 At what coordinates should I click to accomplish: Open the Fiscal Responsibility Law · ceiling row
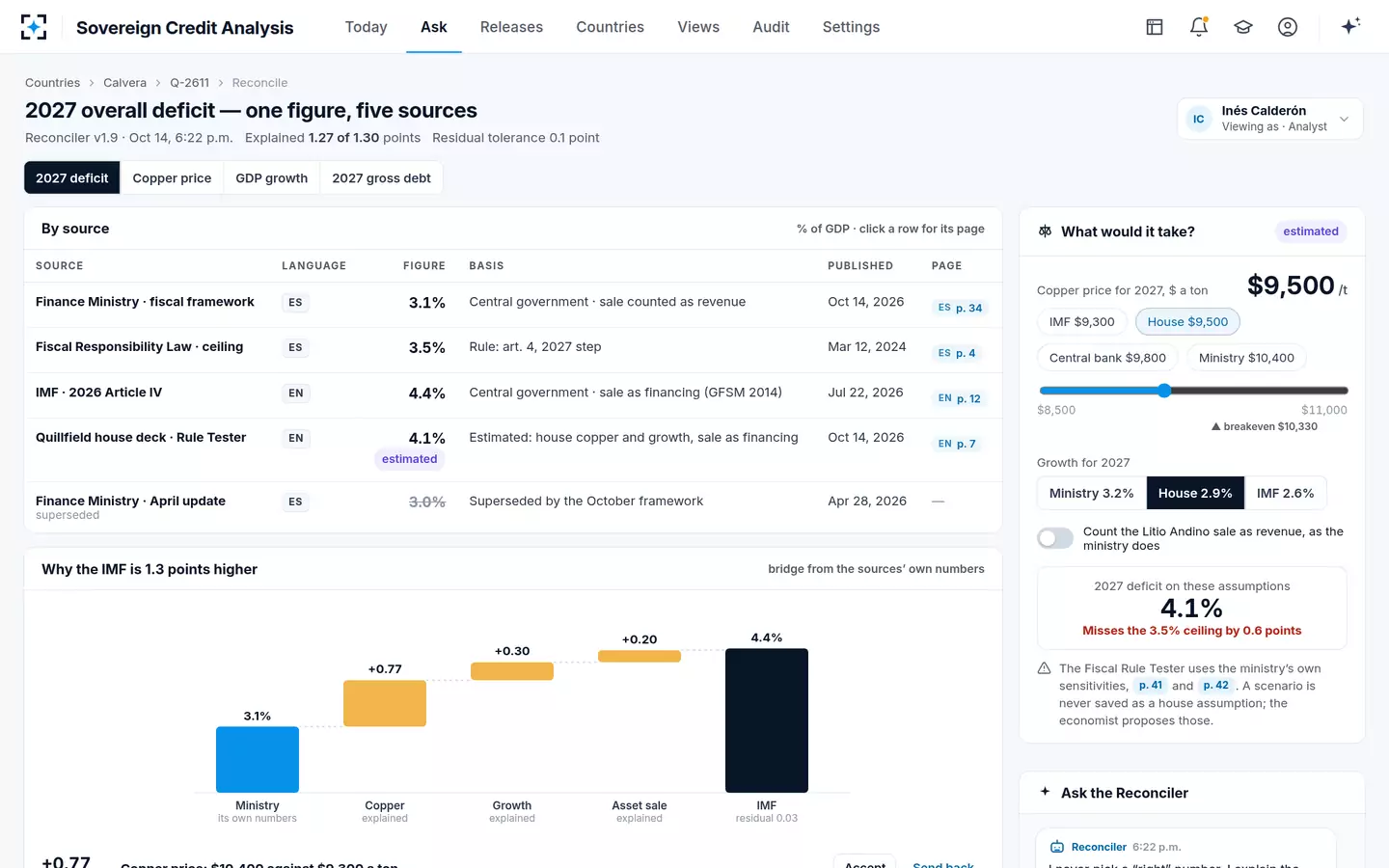(x=513, y=350)
